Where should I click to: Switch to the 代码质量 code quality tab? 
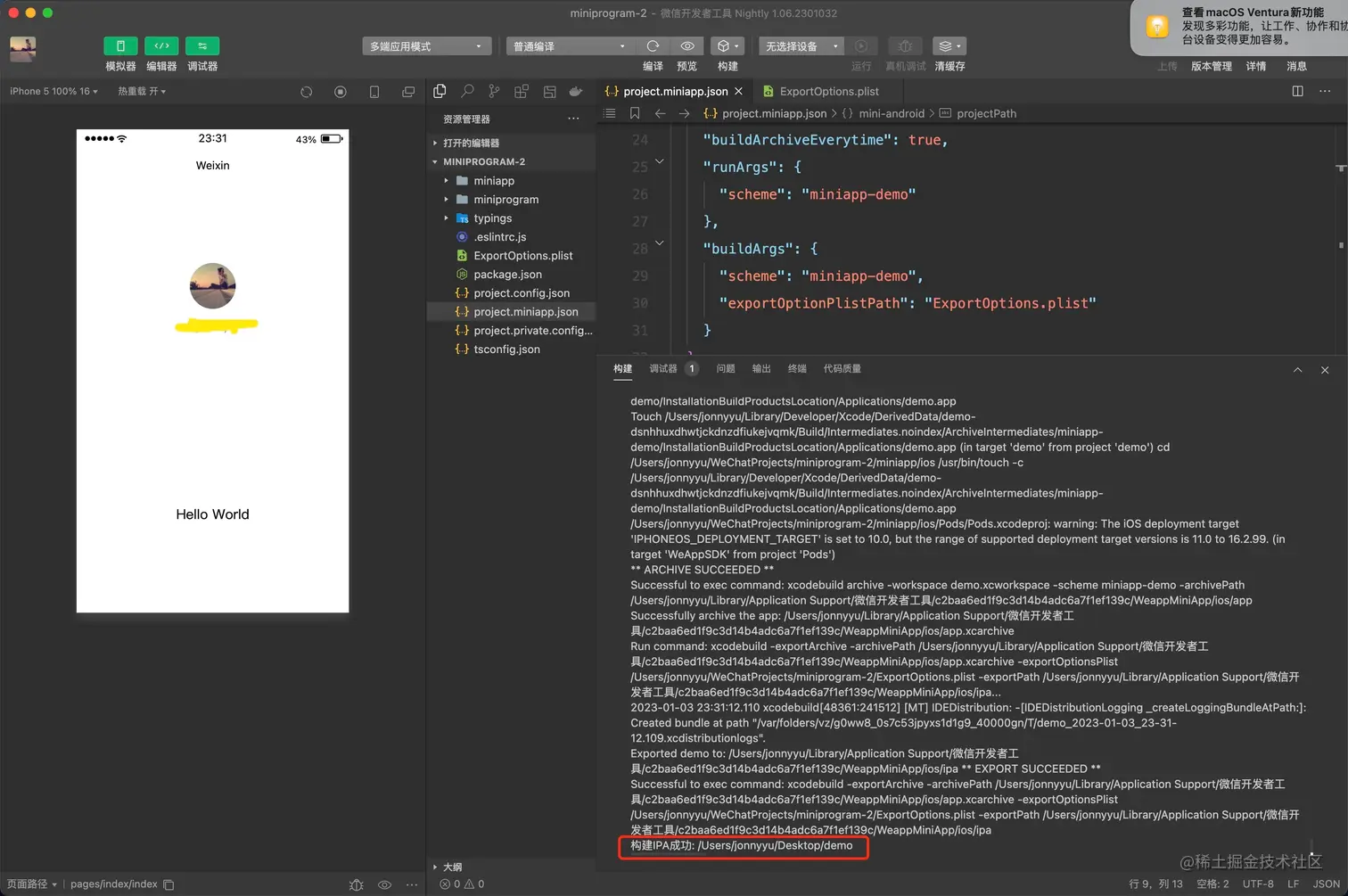tap(842, 369)
